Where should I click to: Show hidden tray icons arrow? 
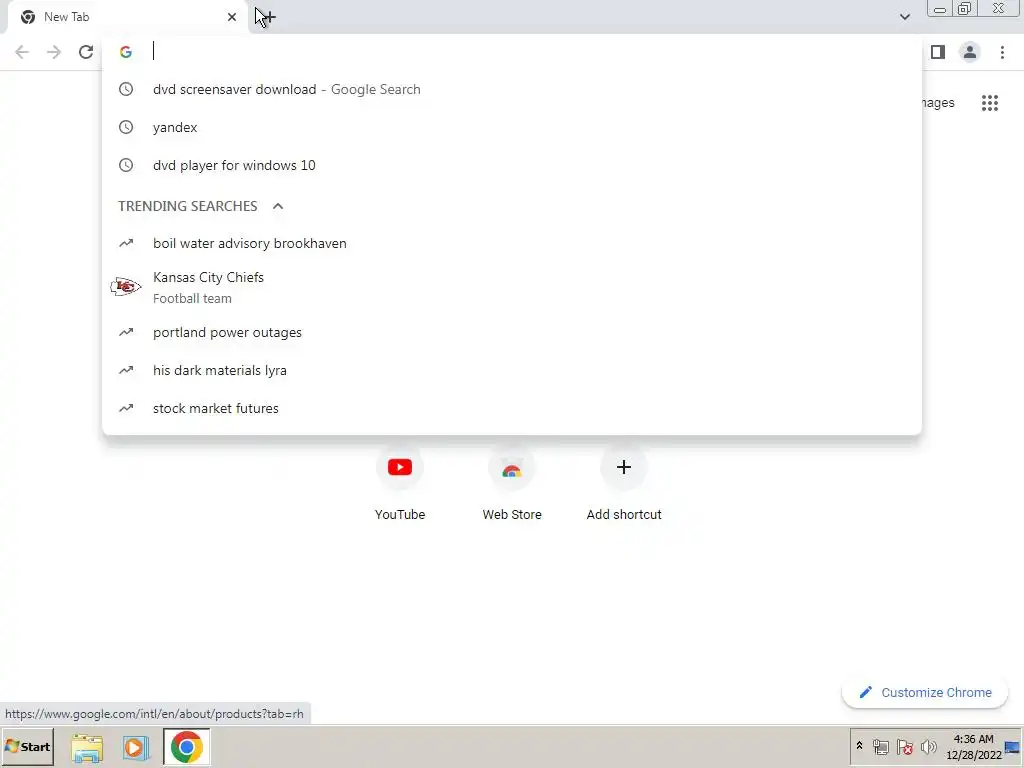tap(859, 746)
